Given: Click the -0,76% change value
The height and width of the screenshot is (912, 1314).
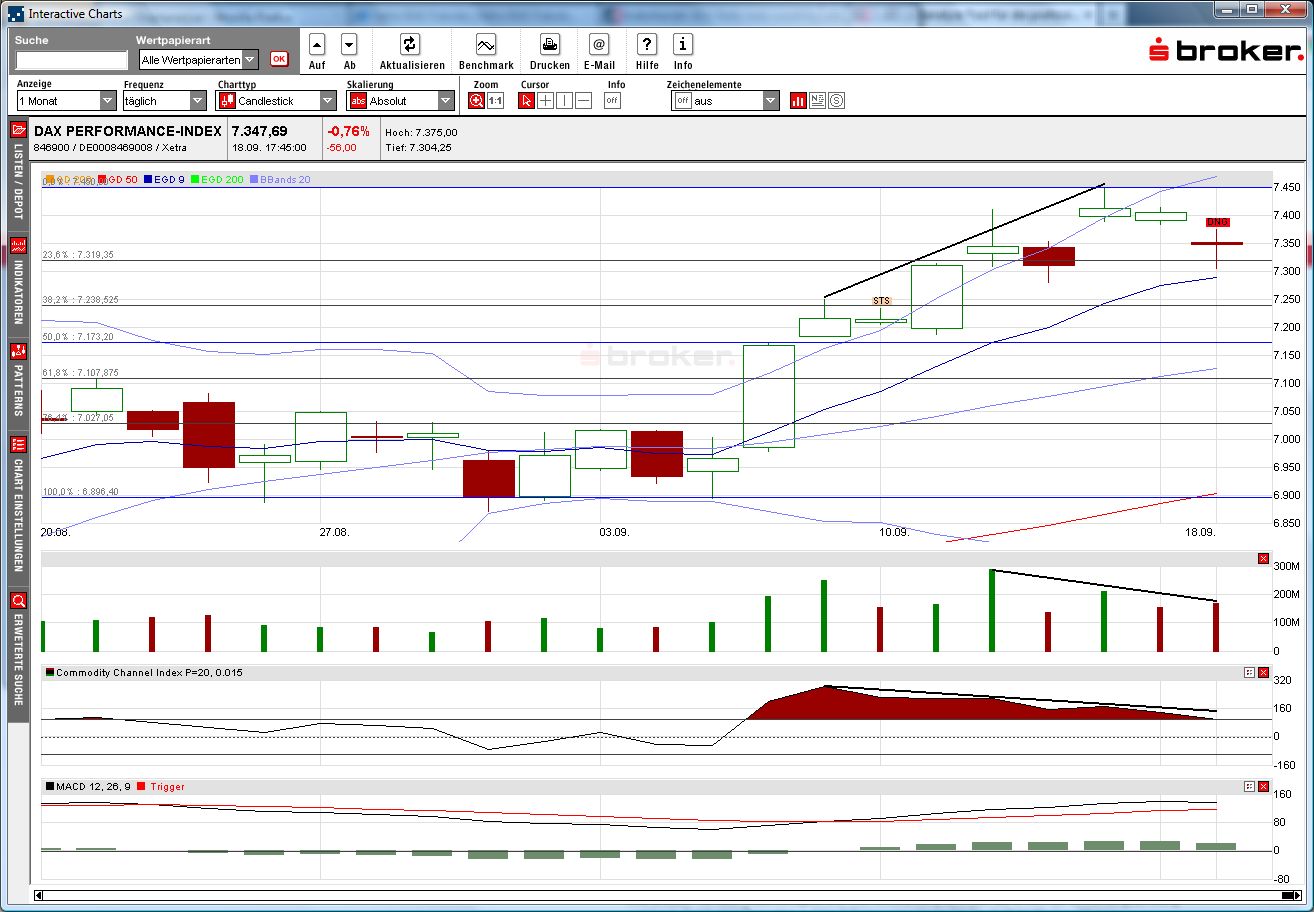Looking at the screenshot, I should [x=348, y=131].
